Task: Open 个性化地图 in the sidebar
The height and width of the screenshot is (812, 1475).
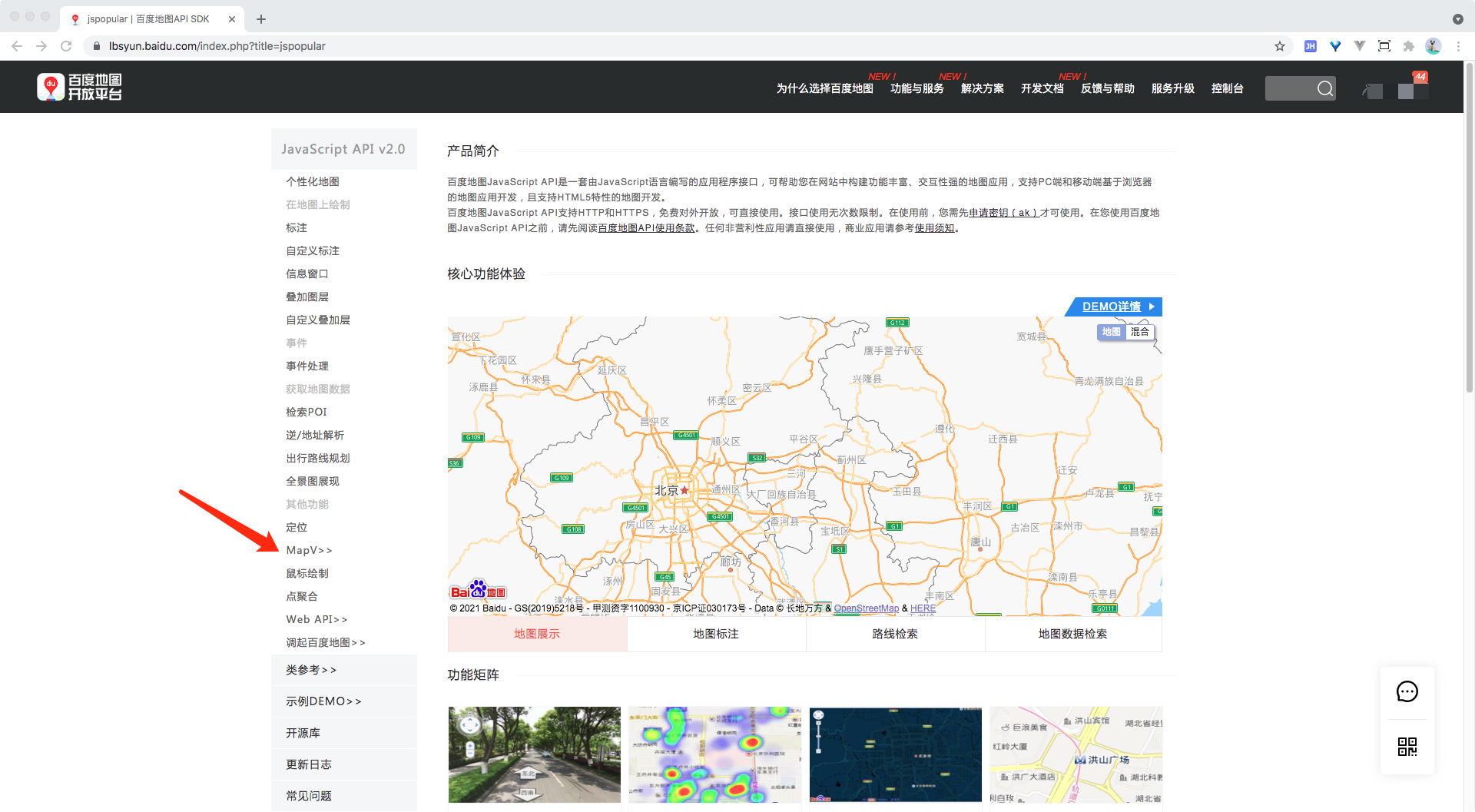Action: (x=313, y=181)
